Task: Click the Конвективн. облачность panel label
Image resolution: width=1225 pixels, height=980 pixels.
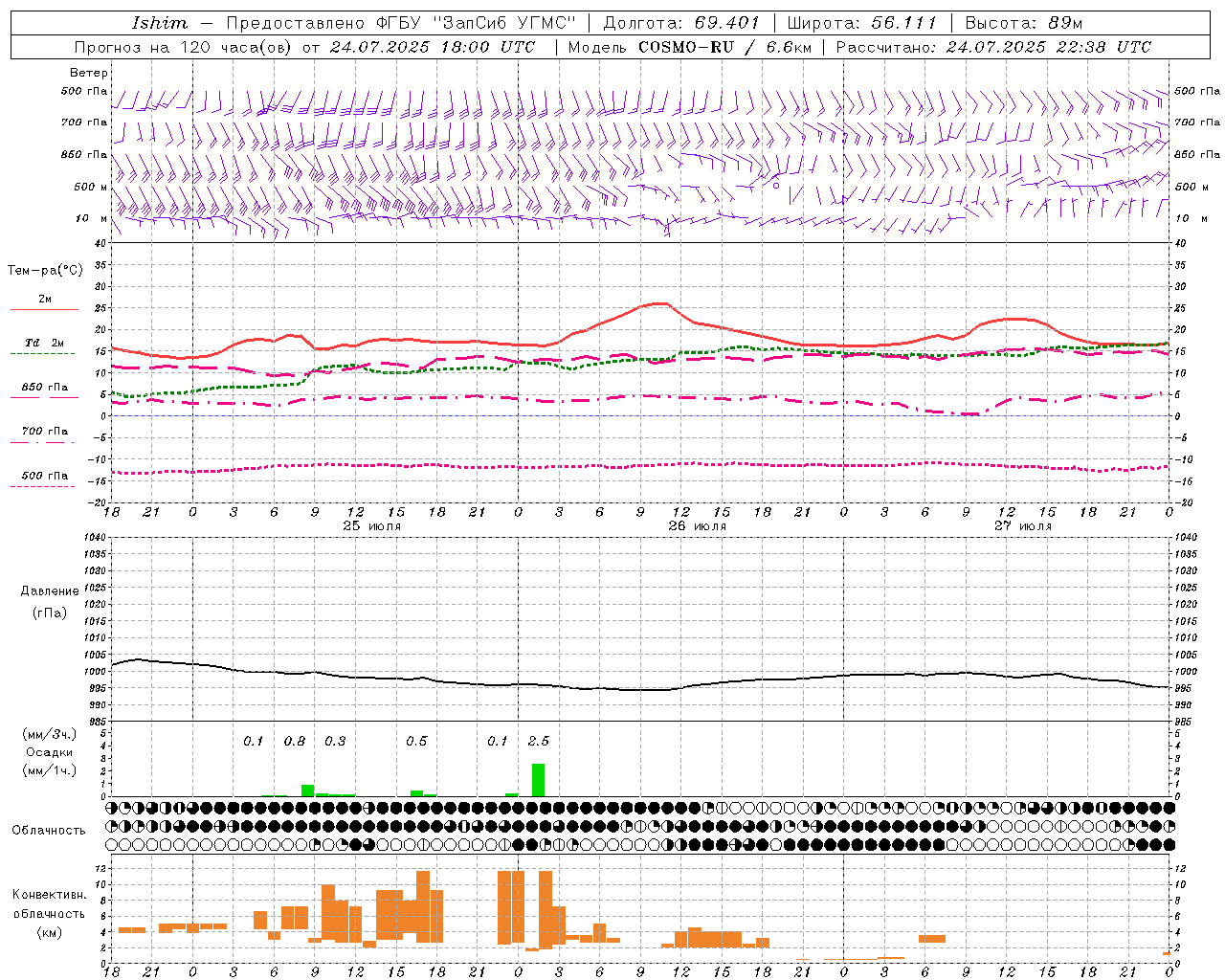Action: click(49, 904)
